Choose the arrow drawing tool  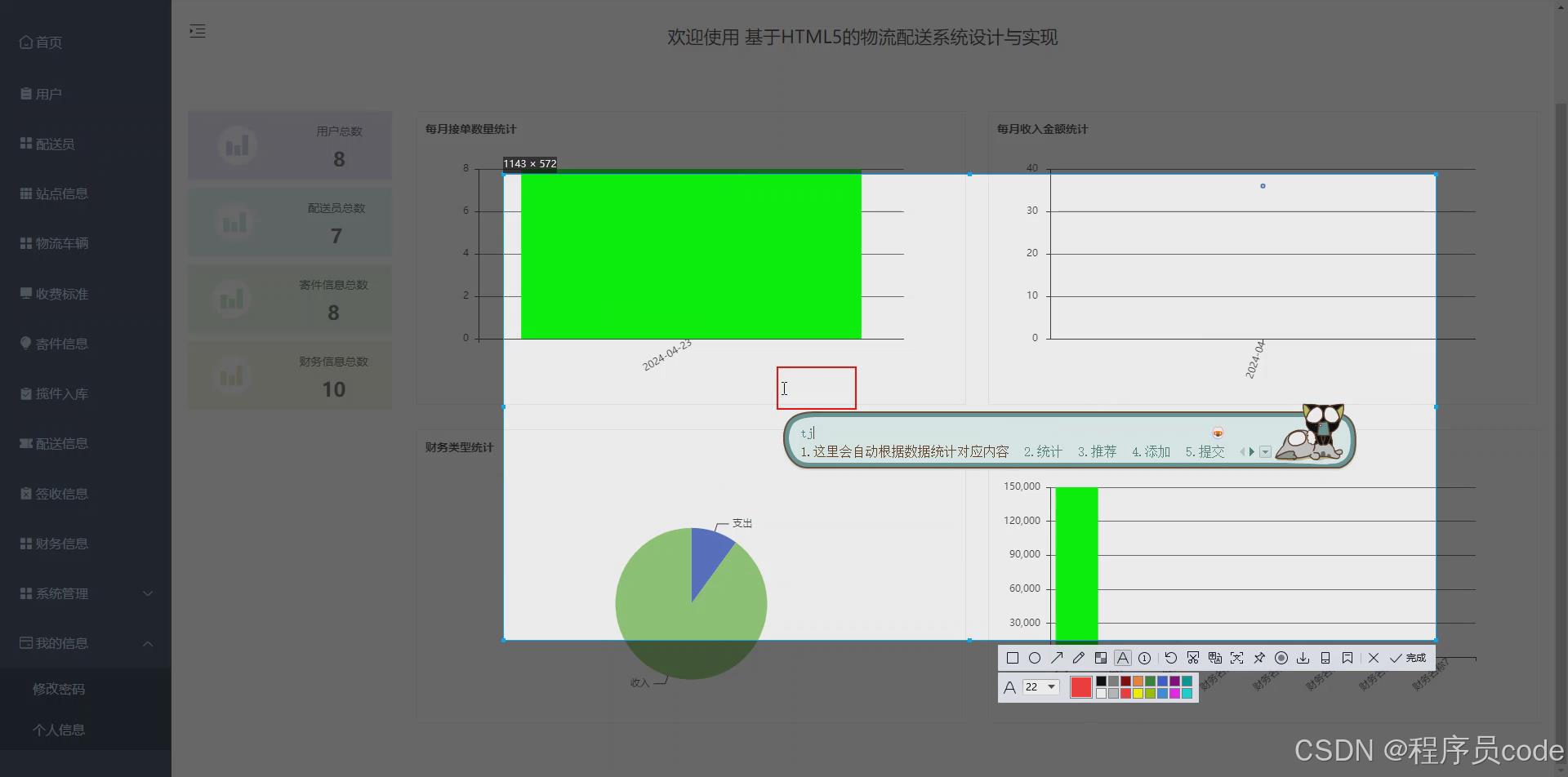pos(1057,658)
